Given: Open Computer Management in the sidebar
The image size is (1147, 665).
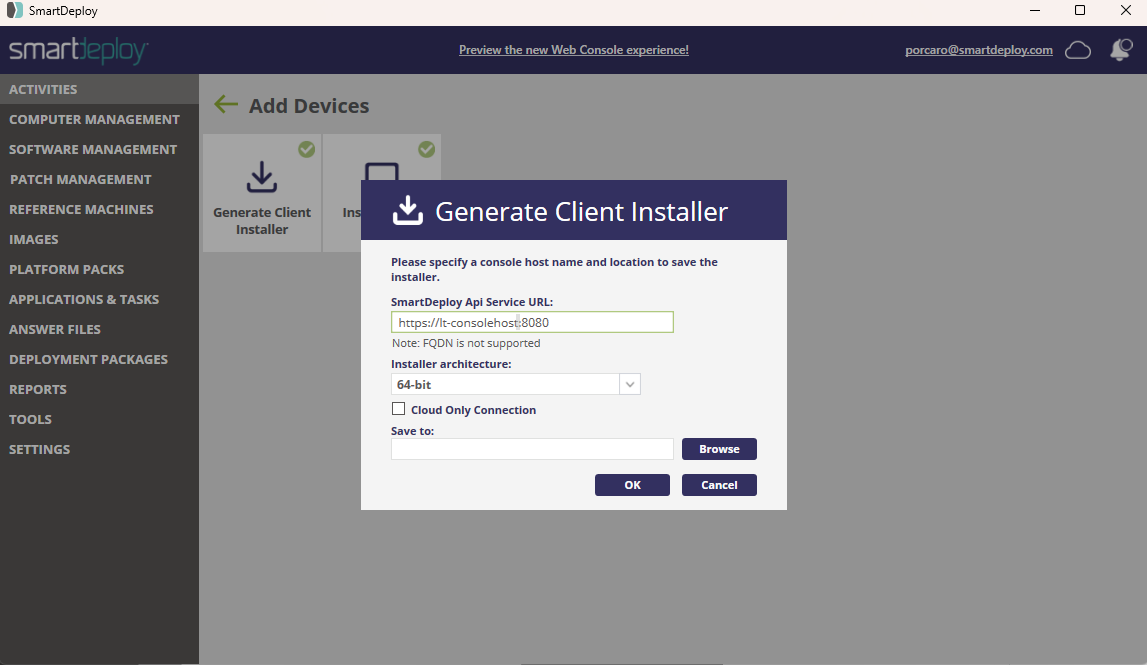Looking at the screenshot, I should click(94, 119).
